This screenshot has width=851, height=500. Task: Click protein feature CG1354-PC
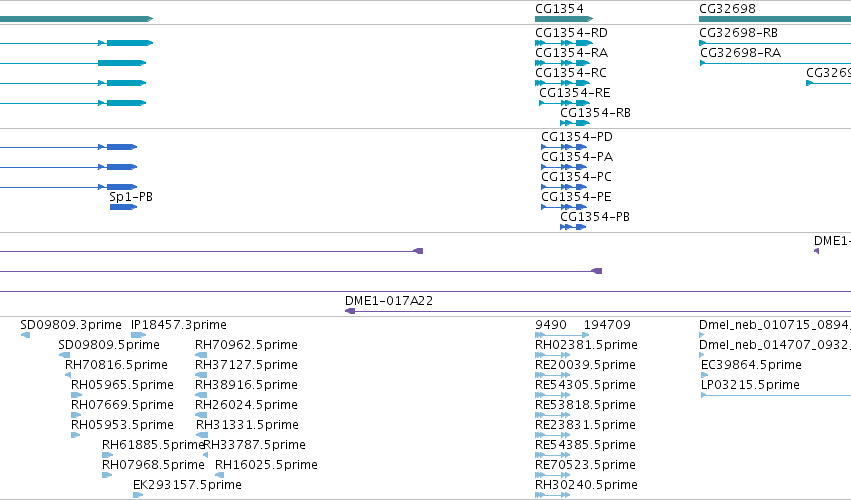pos(576,178)
